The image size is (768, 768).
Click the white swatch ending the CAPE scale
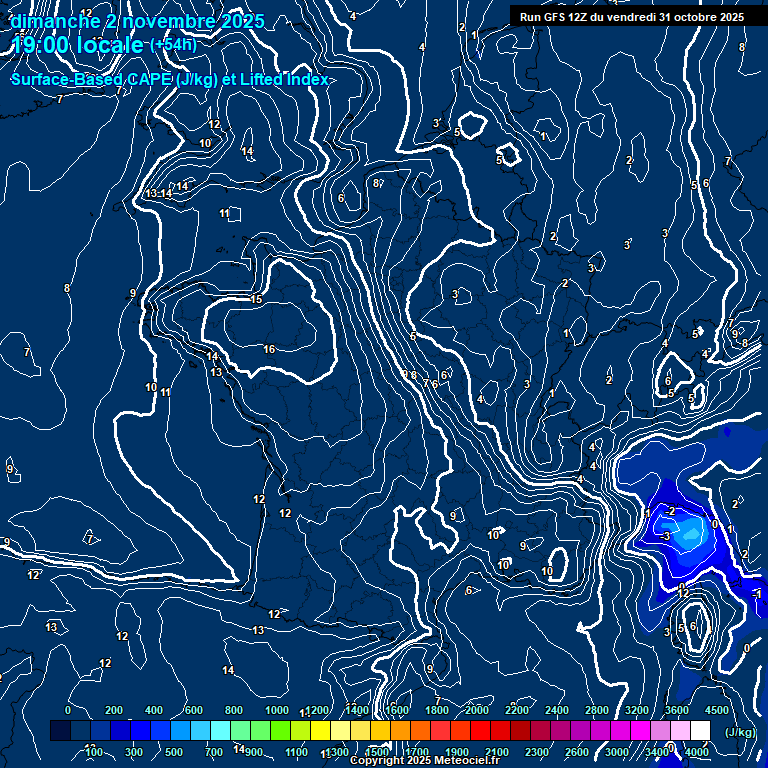[700, 730]
